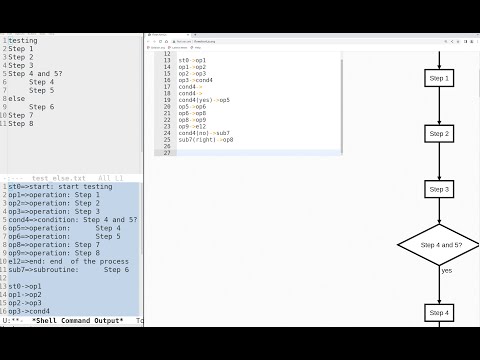
Task: Open a new browser tab
Action: 195,35
